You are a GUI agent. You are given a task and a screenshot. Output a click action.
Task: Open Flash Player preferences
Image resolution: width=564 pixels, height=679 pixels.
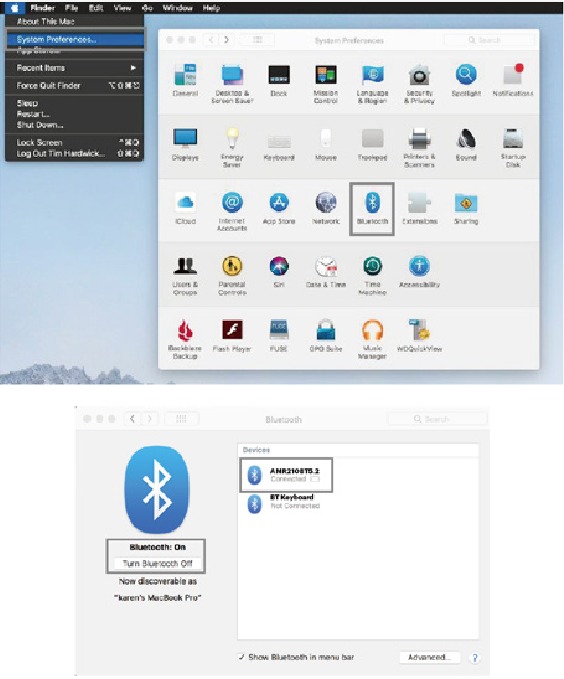232,336
